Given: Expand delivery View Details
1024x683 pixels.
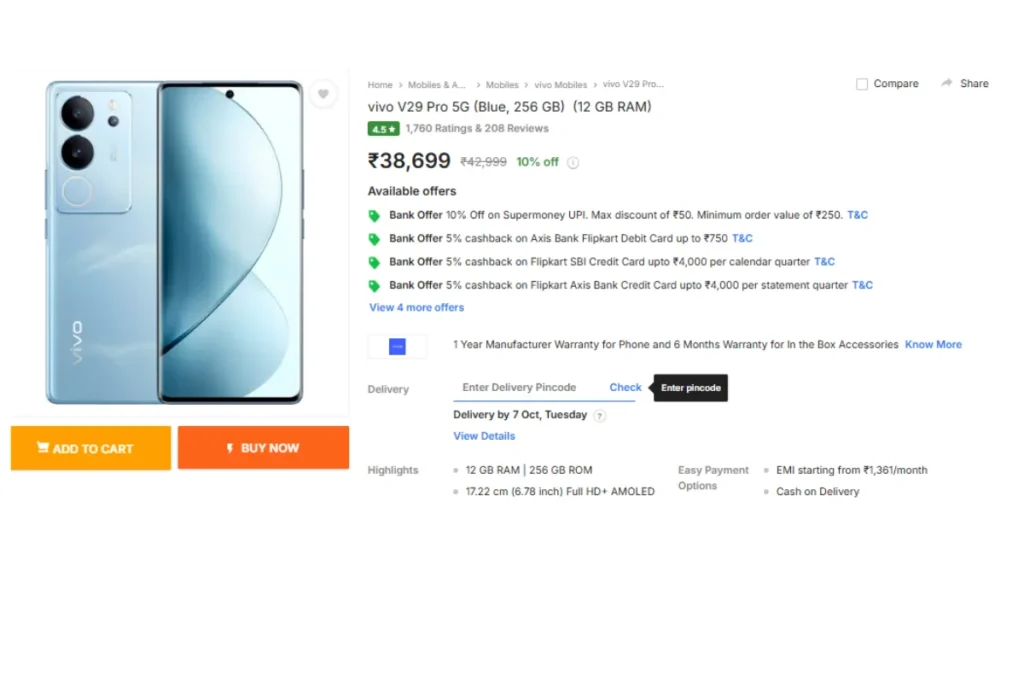Looking at the screenshot, I should click(x=484, y=436).
